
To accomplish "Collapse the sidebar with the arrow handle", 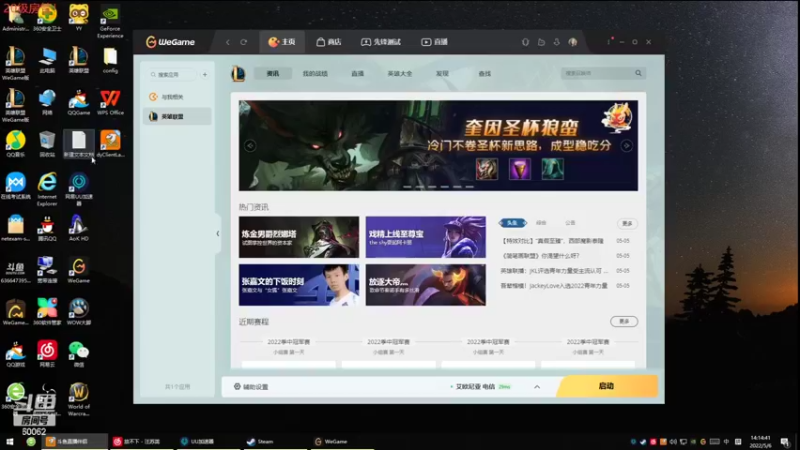I will point(218,234).
